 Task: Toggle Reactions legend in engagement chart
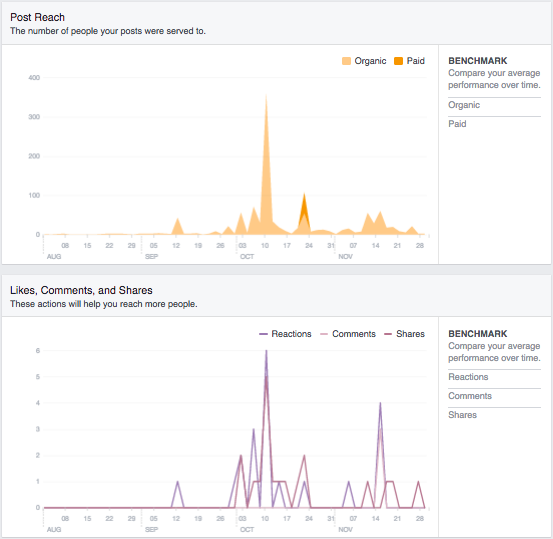tap(285, 334)
